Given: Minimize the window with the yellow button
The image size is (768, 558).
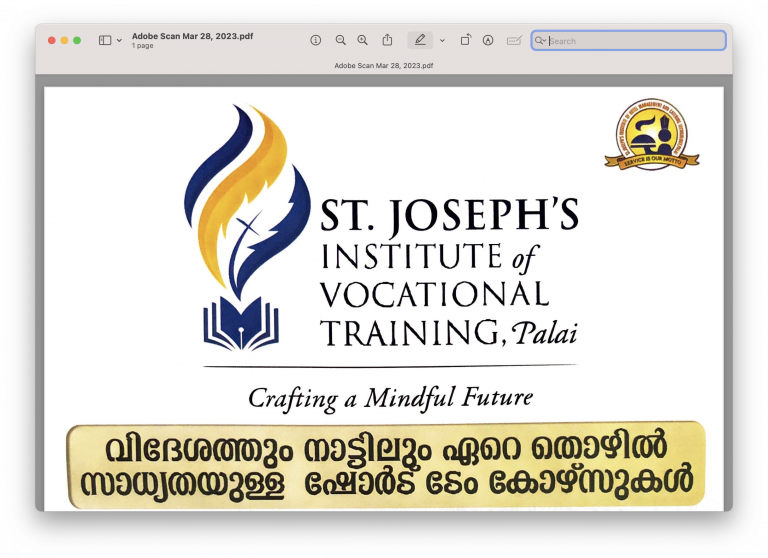Looking at the screenshot, I should [65, 40].
